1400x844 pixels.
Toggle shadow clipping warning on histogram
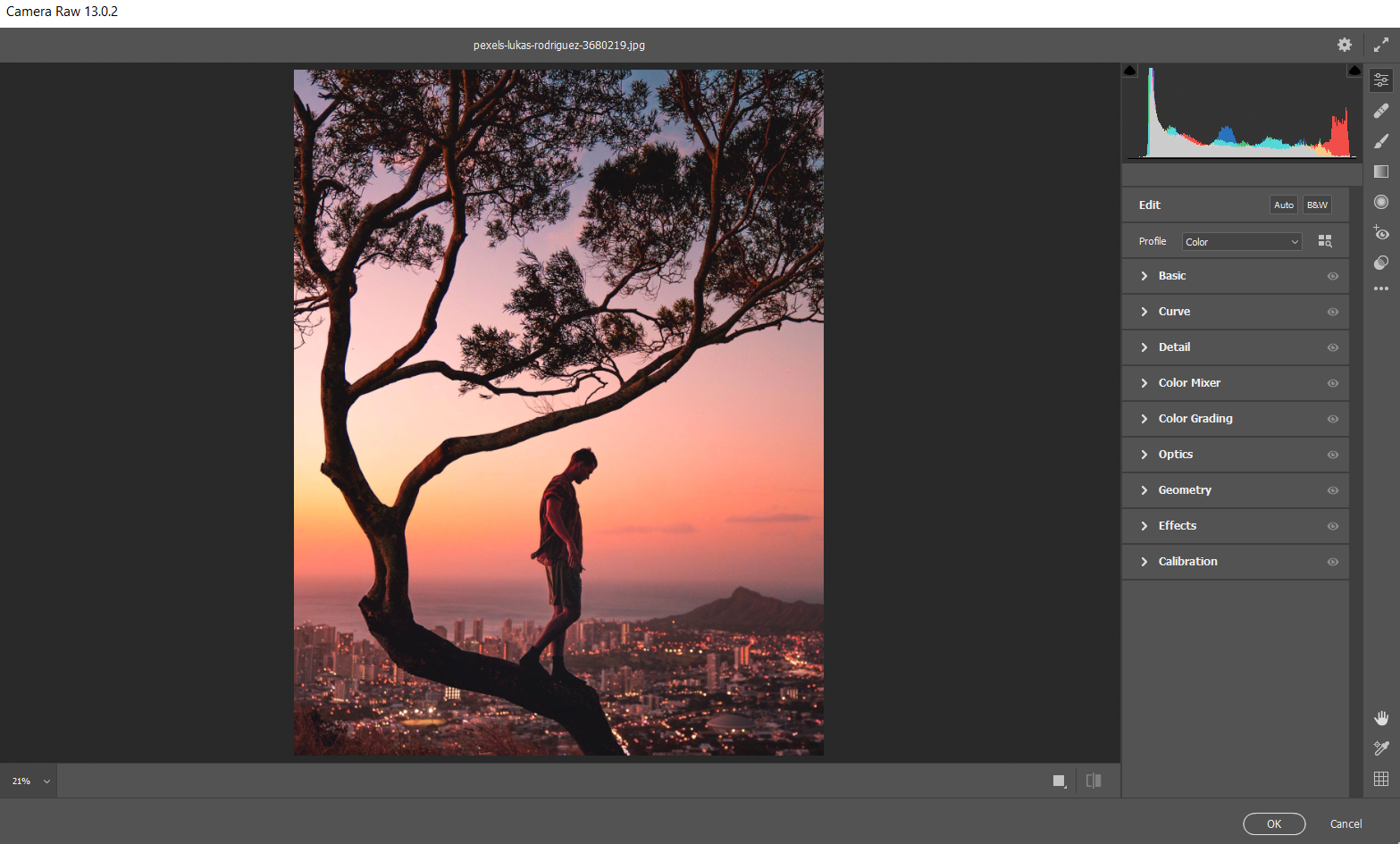[x=1129, y=70]
